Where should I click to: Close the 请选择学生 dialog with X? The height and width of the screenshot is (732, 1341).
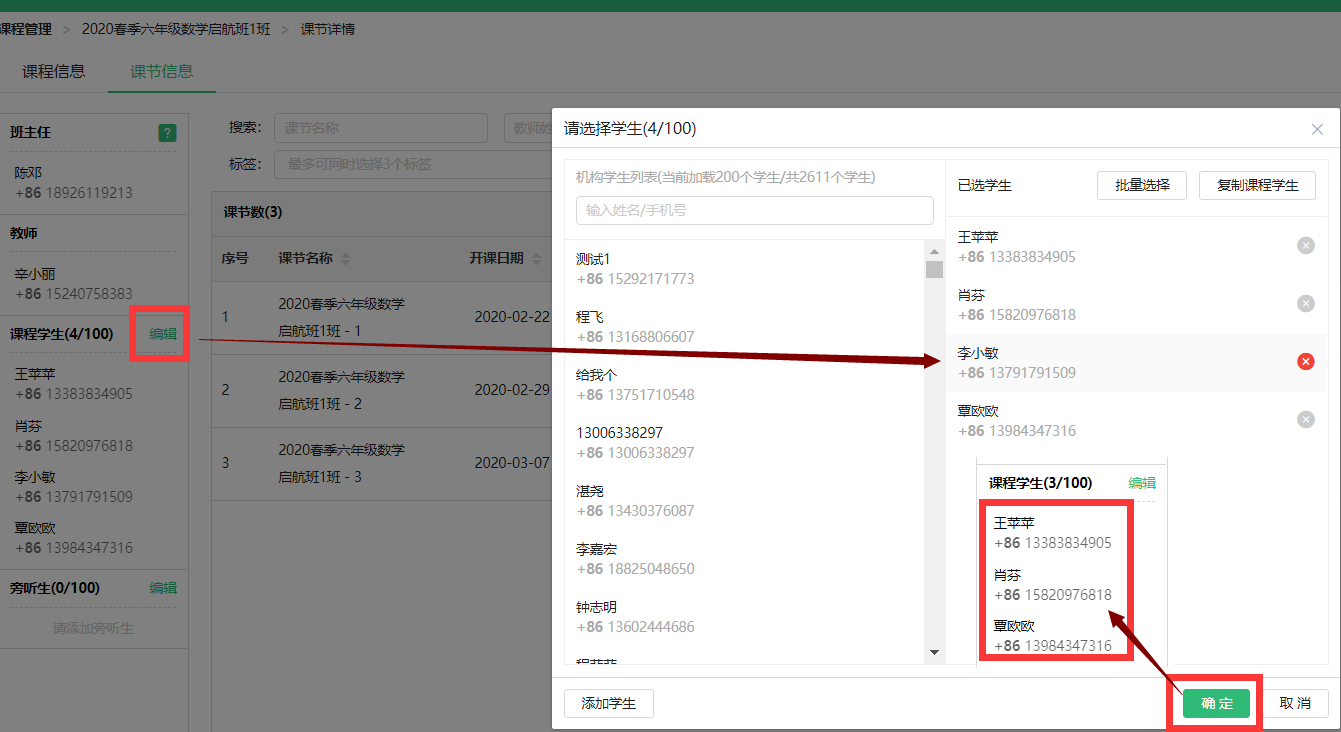(x=1317, y=129)
